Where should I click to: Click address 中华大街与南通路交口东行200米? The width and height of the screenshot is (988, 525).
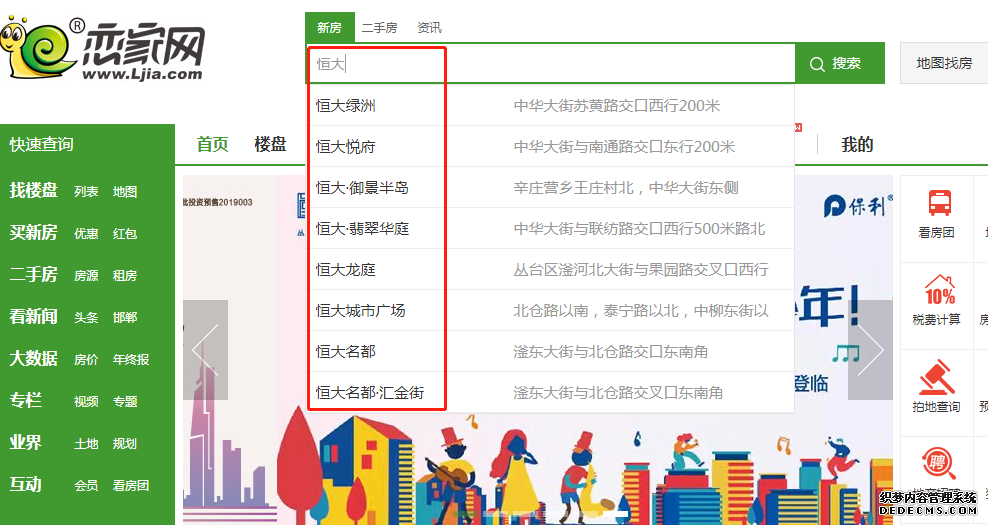(624, 147)
